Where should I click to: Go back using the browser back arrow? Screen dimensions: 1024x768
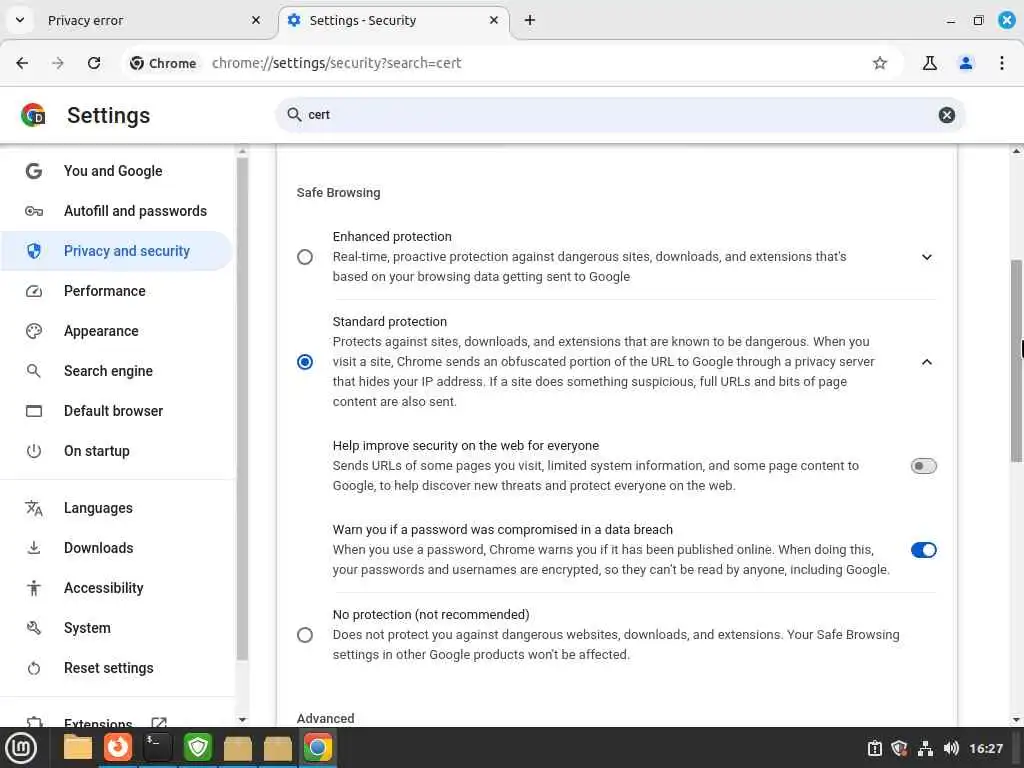tap(22, 63)
